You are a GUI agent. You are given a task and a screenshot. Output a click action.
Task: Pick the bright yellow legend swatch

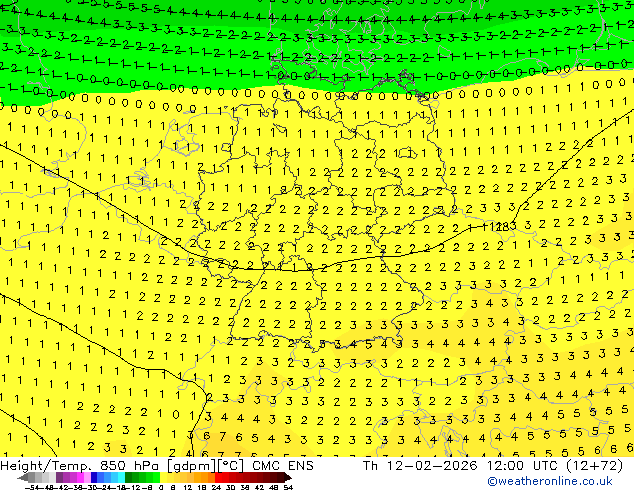tap(163, 477)
